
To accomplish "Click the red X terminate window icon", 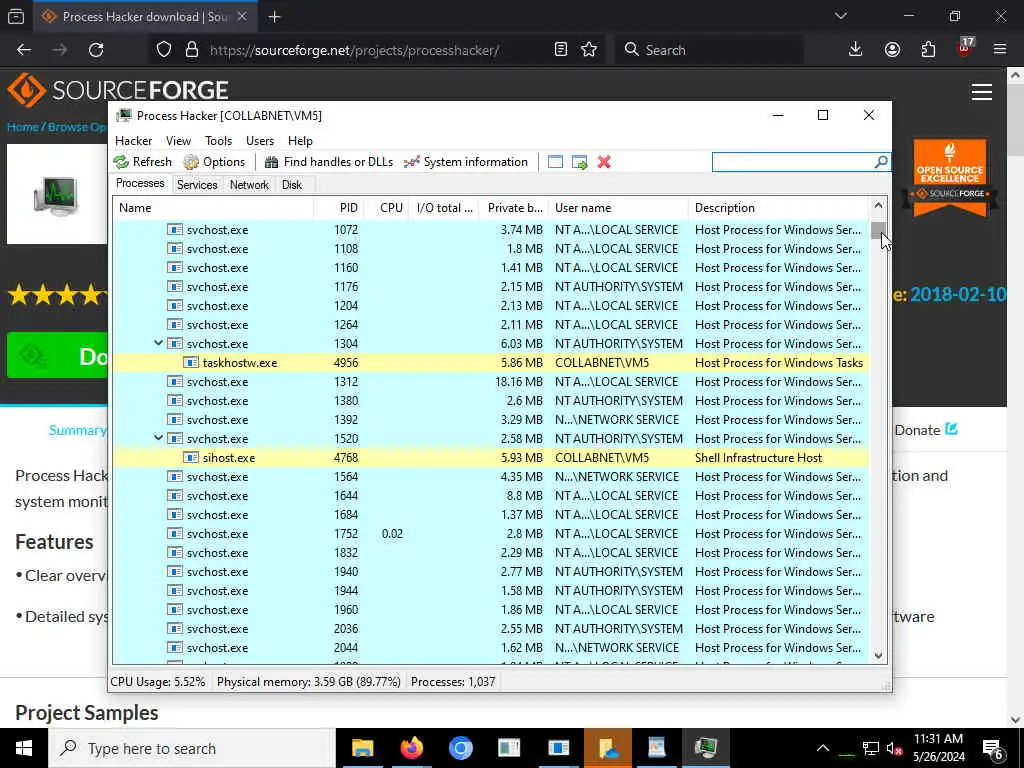I will pos(604,162).
